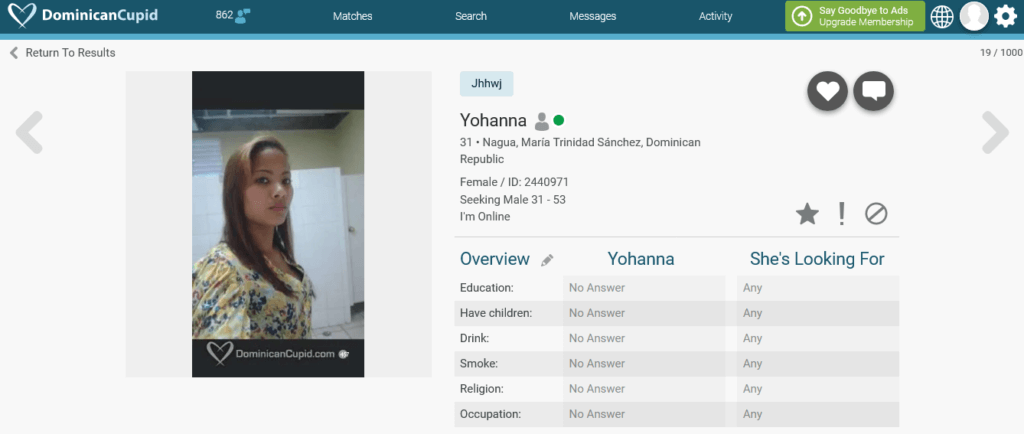Click the DominicanCupid brand name text
Image resolution: width=1024 pixels, height=434 pixels.
click(x=100, y=15)
